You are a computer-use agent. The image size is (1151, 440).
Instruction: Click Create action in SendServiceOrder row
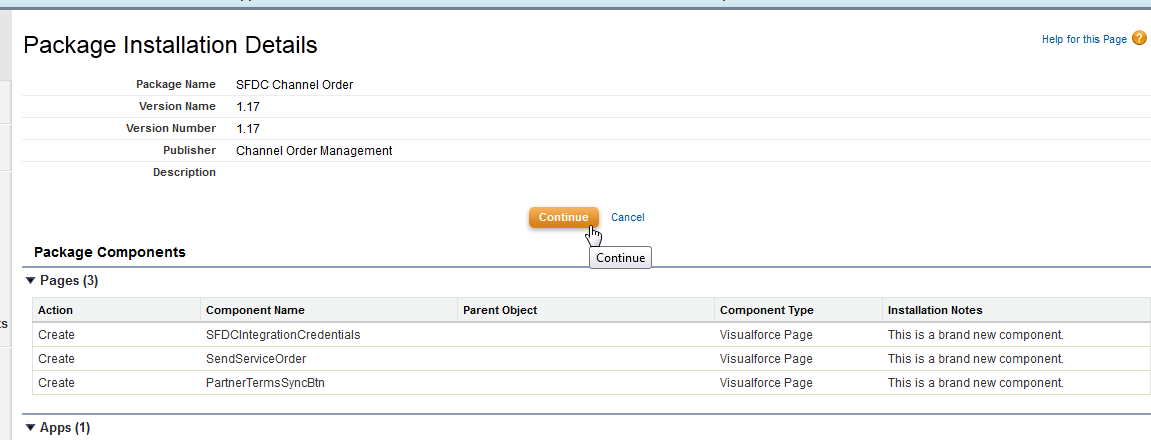[x=56, y=359]
